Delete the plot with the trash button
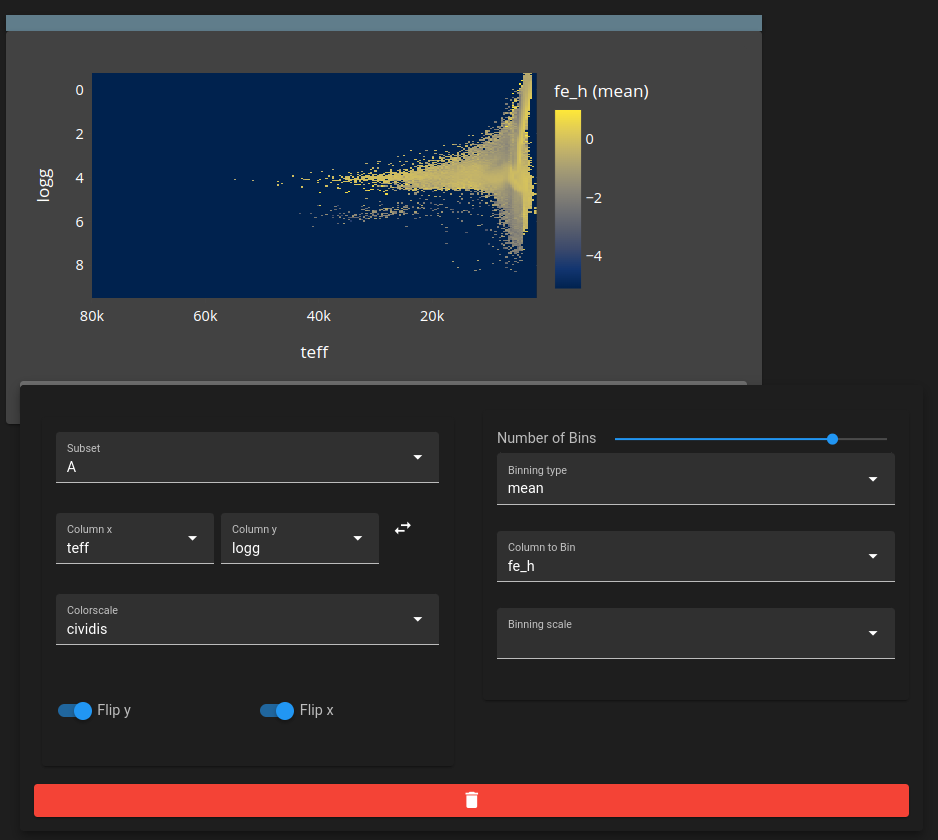Image resolution: width=938 pixels, height=840 pixels. [x=471, y=800]
